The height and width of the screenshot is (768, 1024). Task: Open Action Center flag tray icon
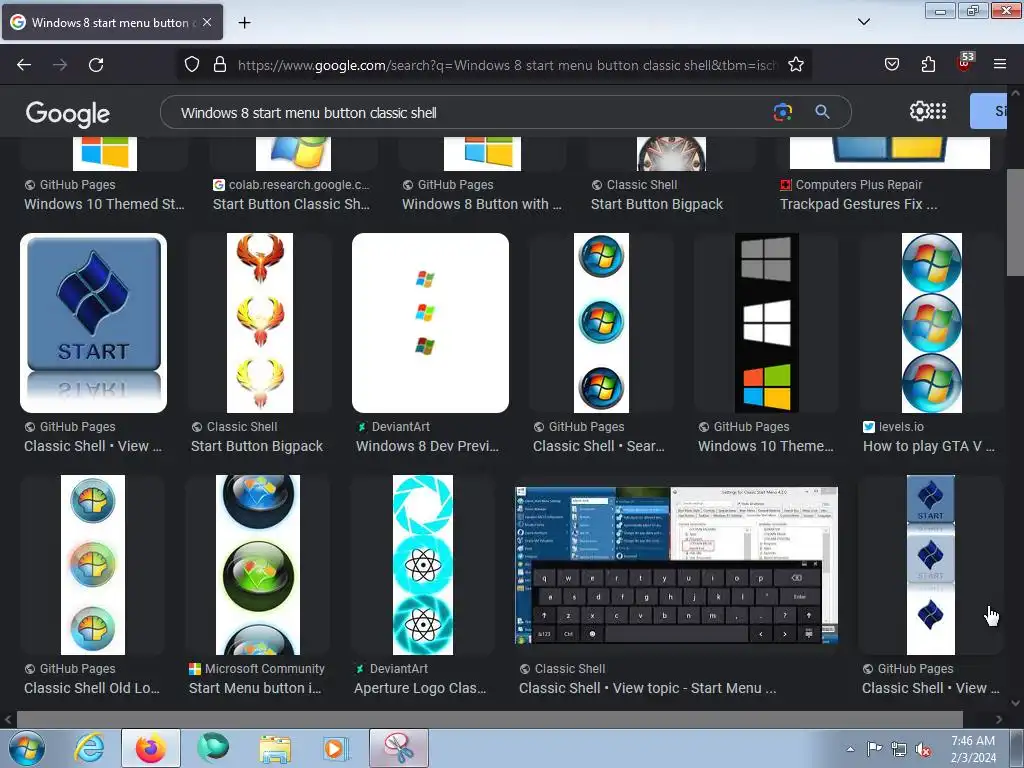pyautogui.click(x=874, y=749)
